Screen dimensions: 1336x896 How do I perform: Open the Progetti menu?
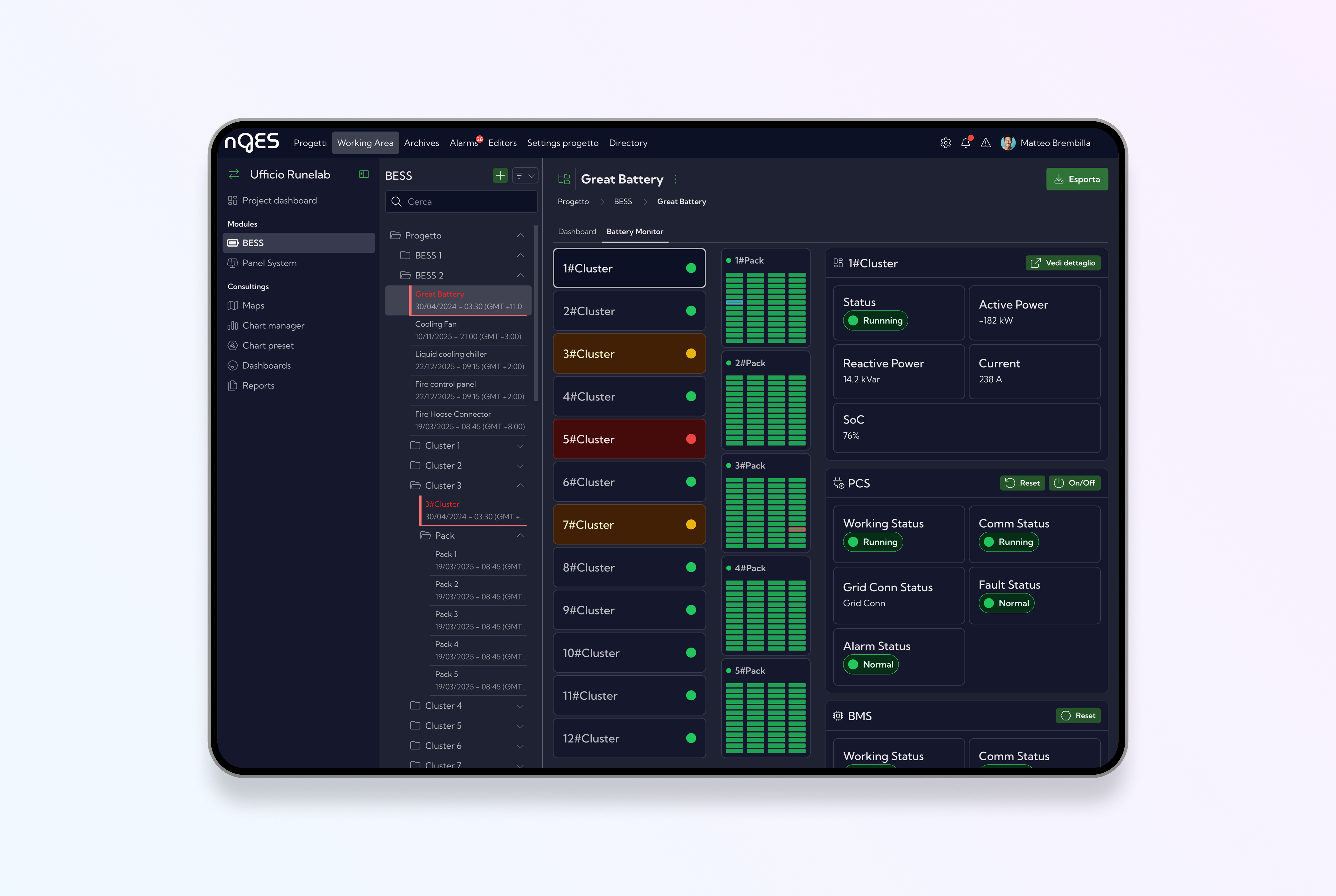tap(311, 143)
